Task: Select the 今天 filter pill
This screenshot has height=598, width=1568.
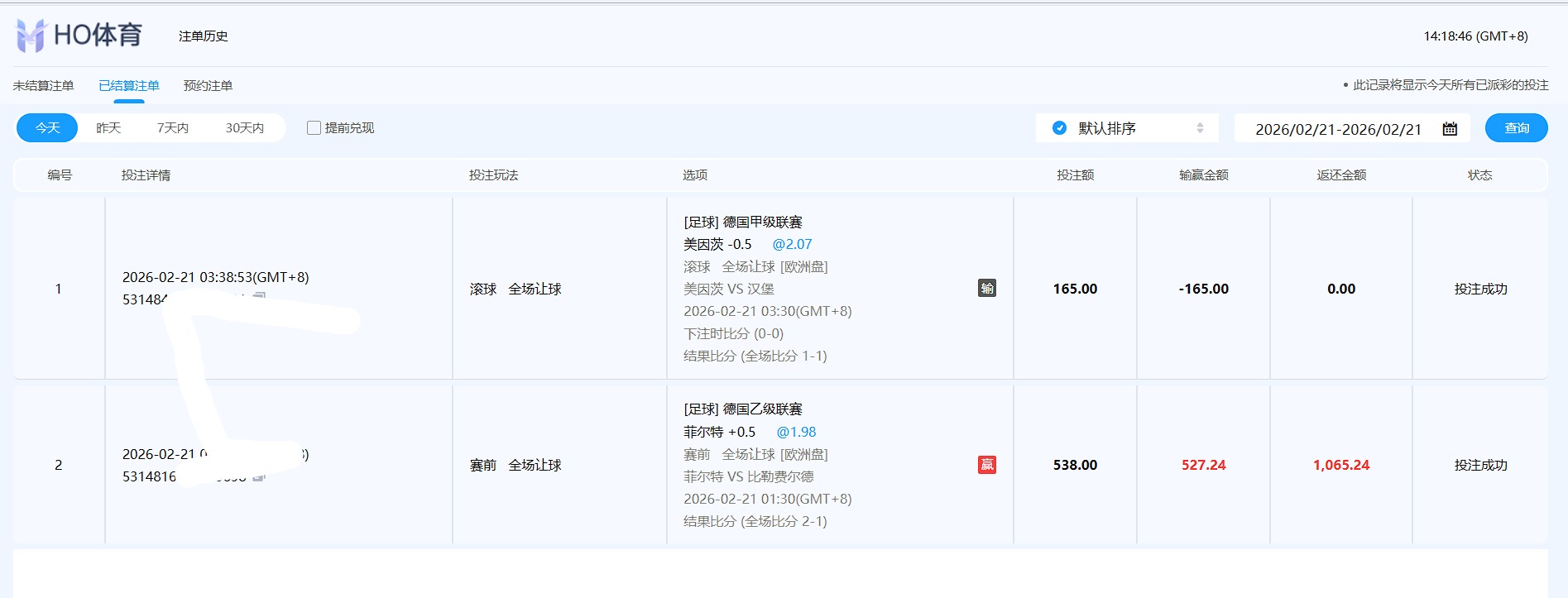Action: pyautogui.click(x=47, y=128)
